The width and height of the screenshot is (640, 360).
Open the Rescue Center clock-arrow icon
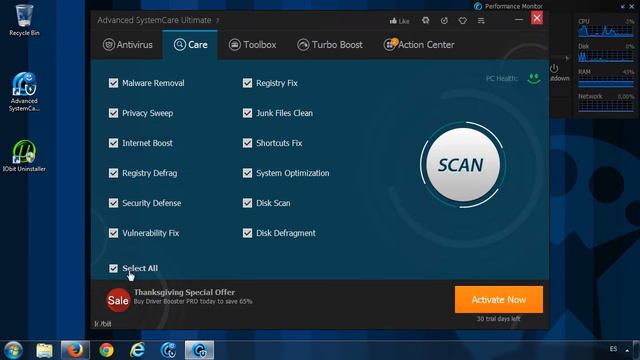coord(444,20)
